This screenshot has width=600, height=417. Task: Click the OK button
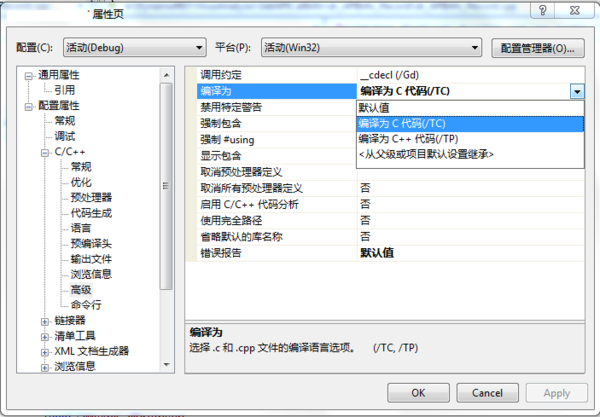pos(418,393)
